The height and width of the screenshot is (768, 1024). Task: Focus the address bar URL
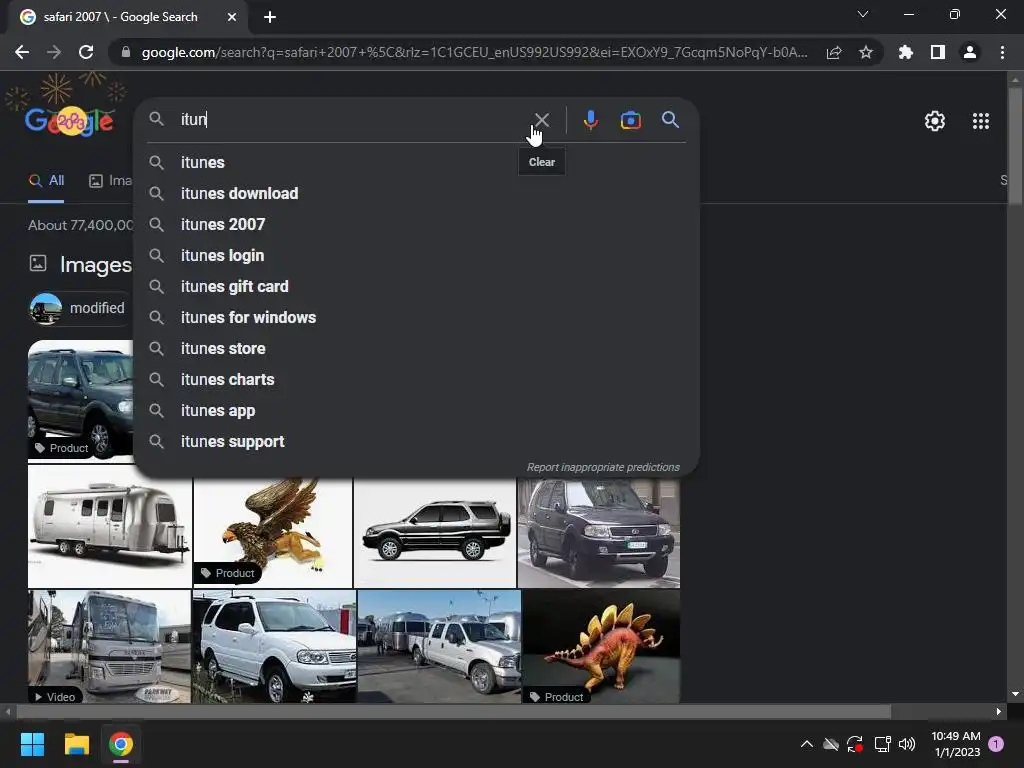(x=474, y=52)
